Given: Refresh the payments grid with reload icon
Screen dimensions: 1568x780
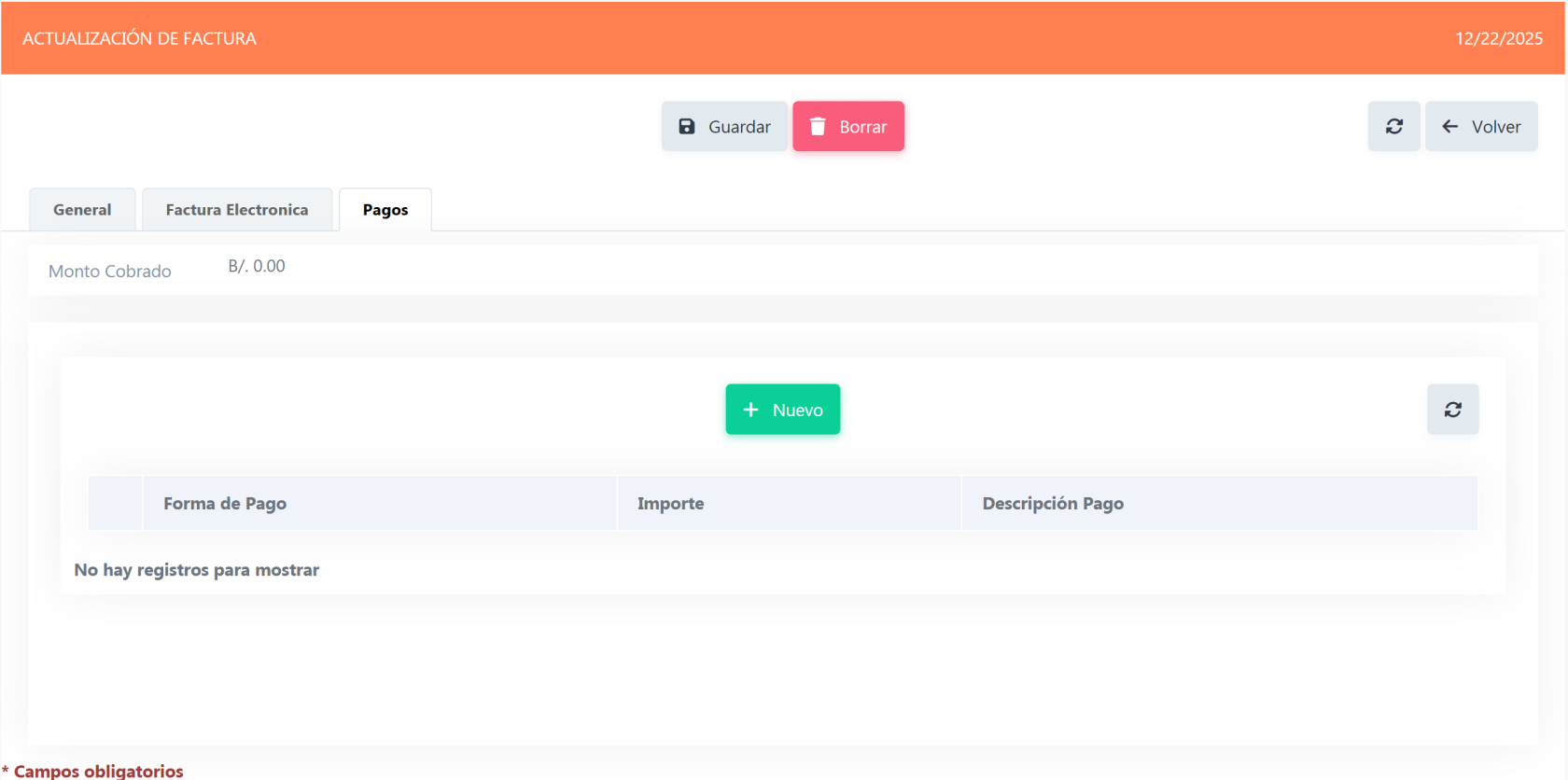Looking at the screenshot, I should click(1452, 410).
